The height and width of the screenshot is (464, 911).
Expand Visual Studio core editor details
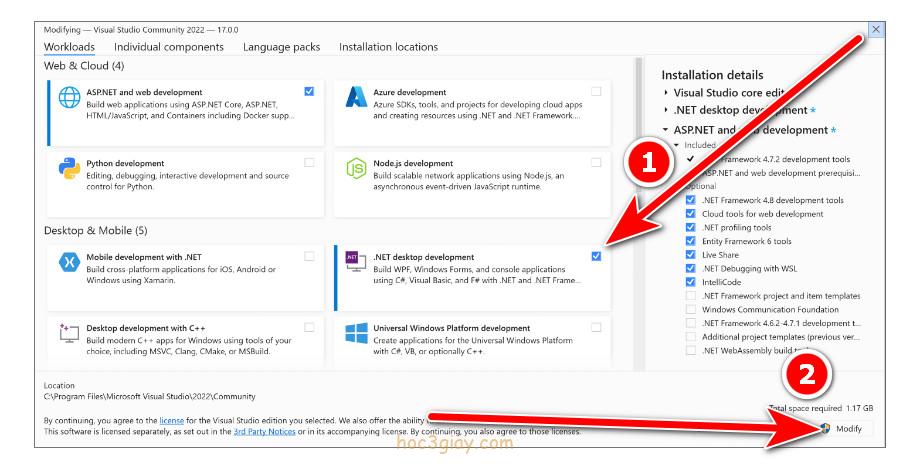(x=667, y=93)
